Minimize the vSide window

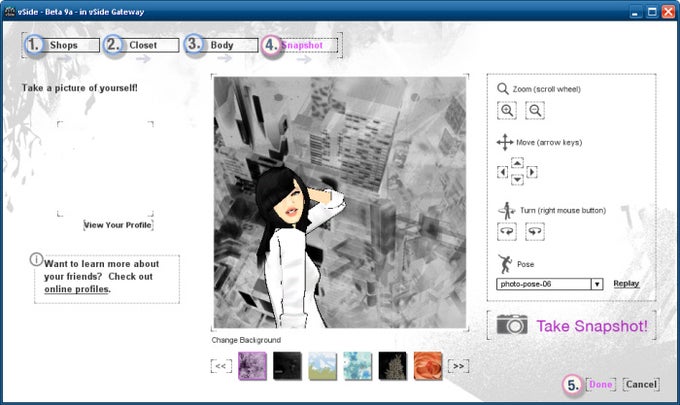click(x=635, y=12)
